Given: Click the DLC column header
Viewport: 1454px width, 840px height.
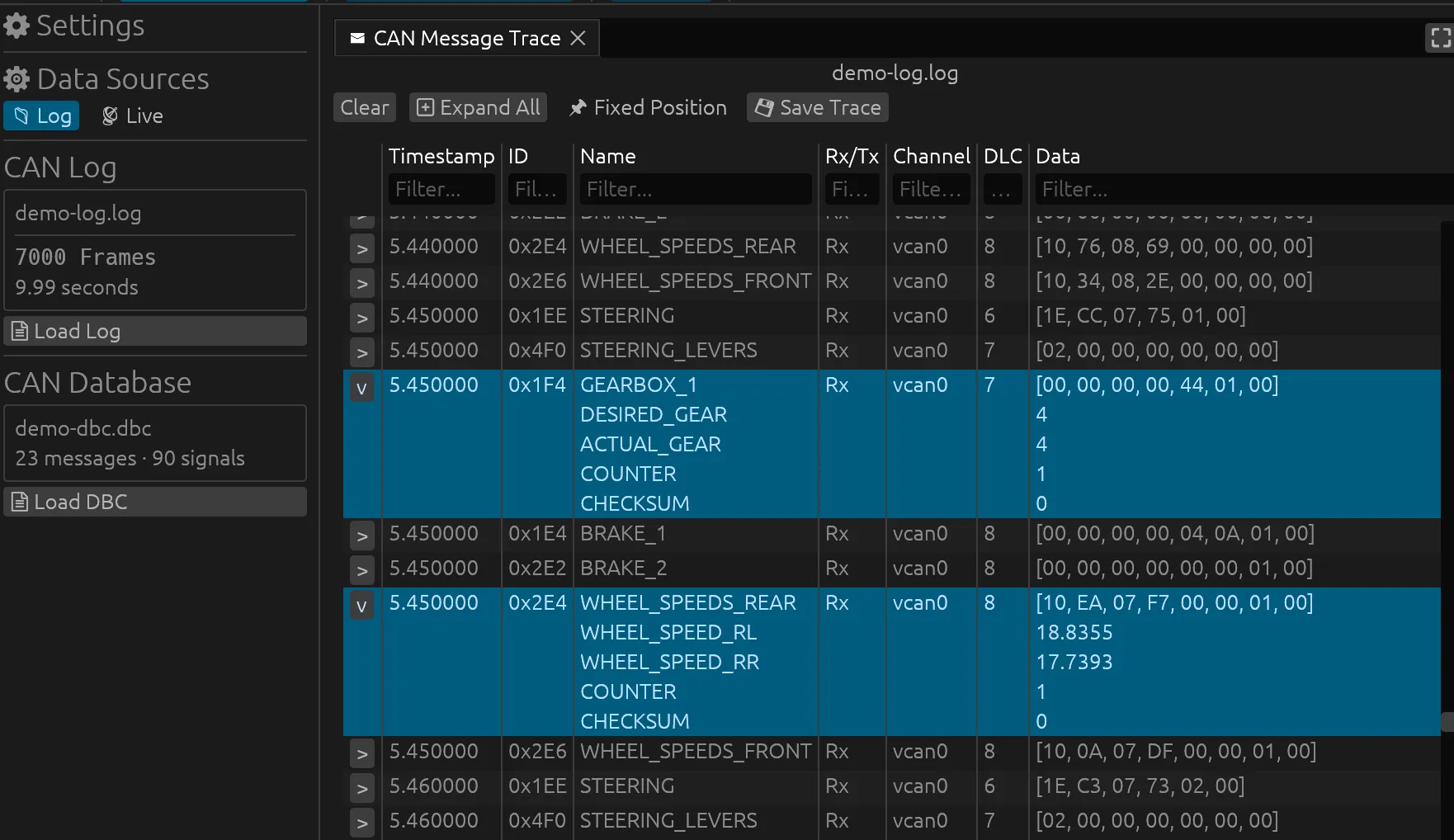Looking at the screenshot, I should point(1003,156).
